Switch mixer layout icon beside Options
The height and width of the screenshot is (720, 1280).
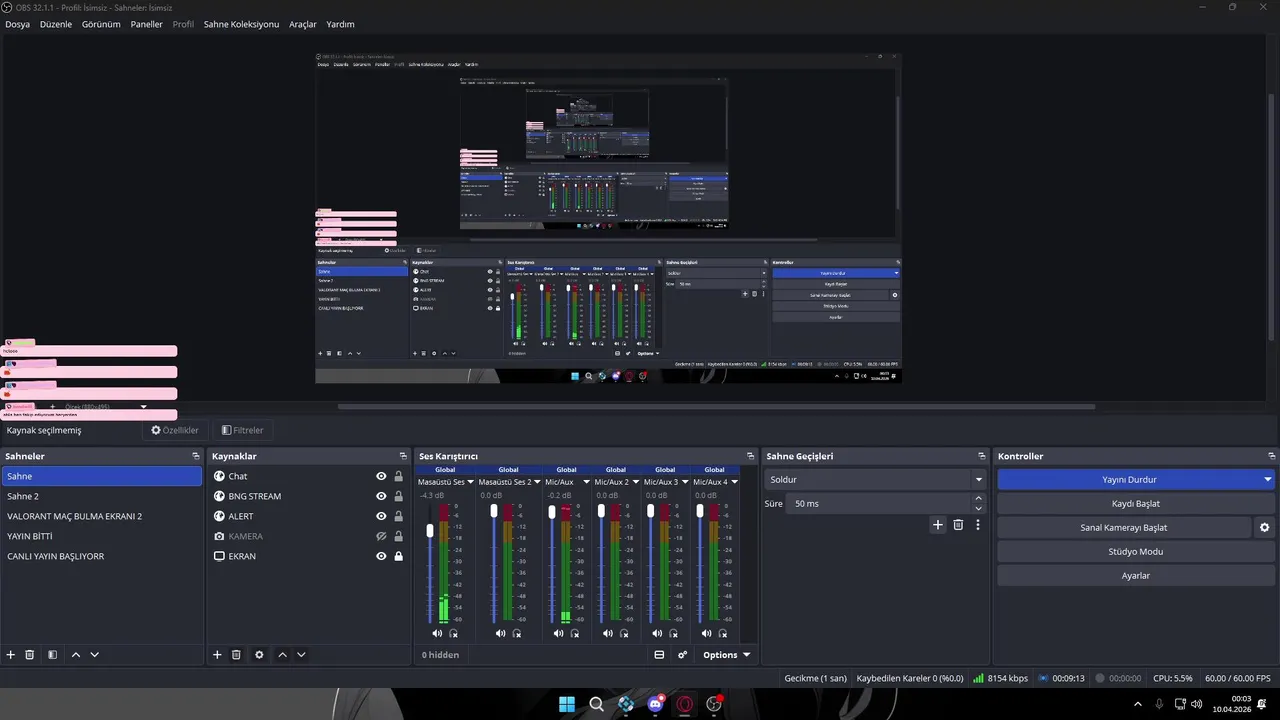coord(659,655)
